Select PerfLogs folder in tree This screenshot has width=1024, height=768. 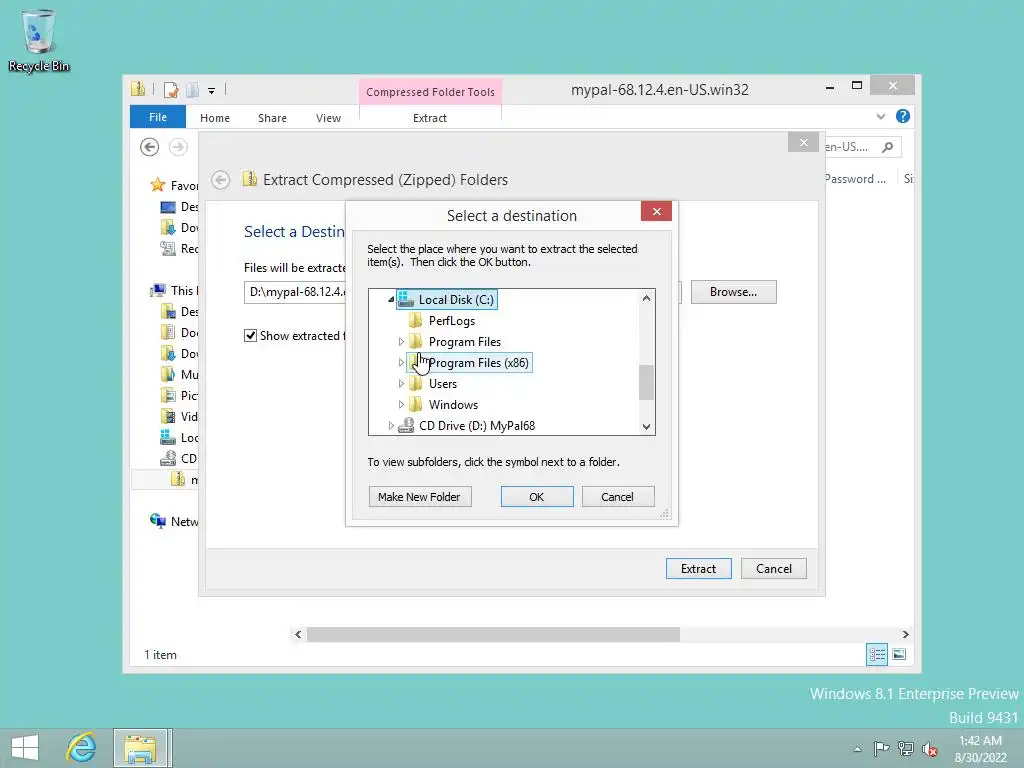pos(452,321)
